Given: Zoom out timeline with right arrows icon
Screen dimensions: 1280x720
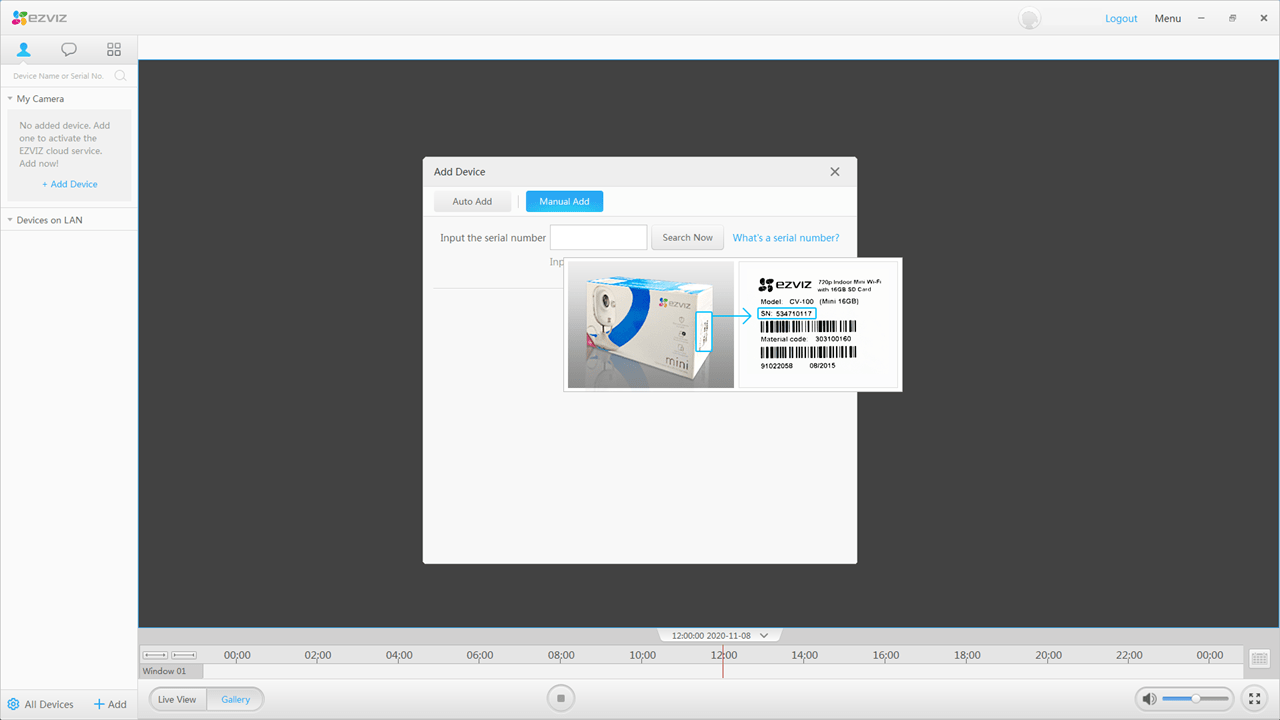Looking at the screenshot, I should pos(184,655).
